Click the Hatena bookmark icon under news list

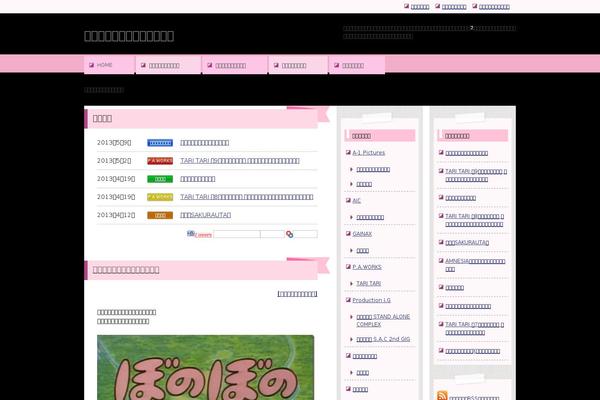(x=191, y=233)
